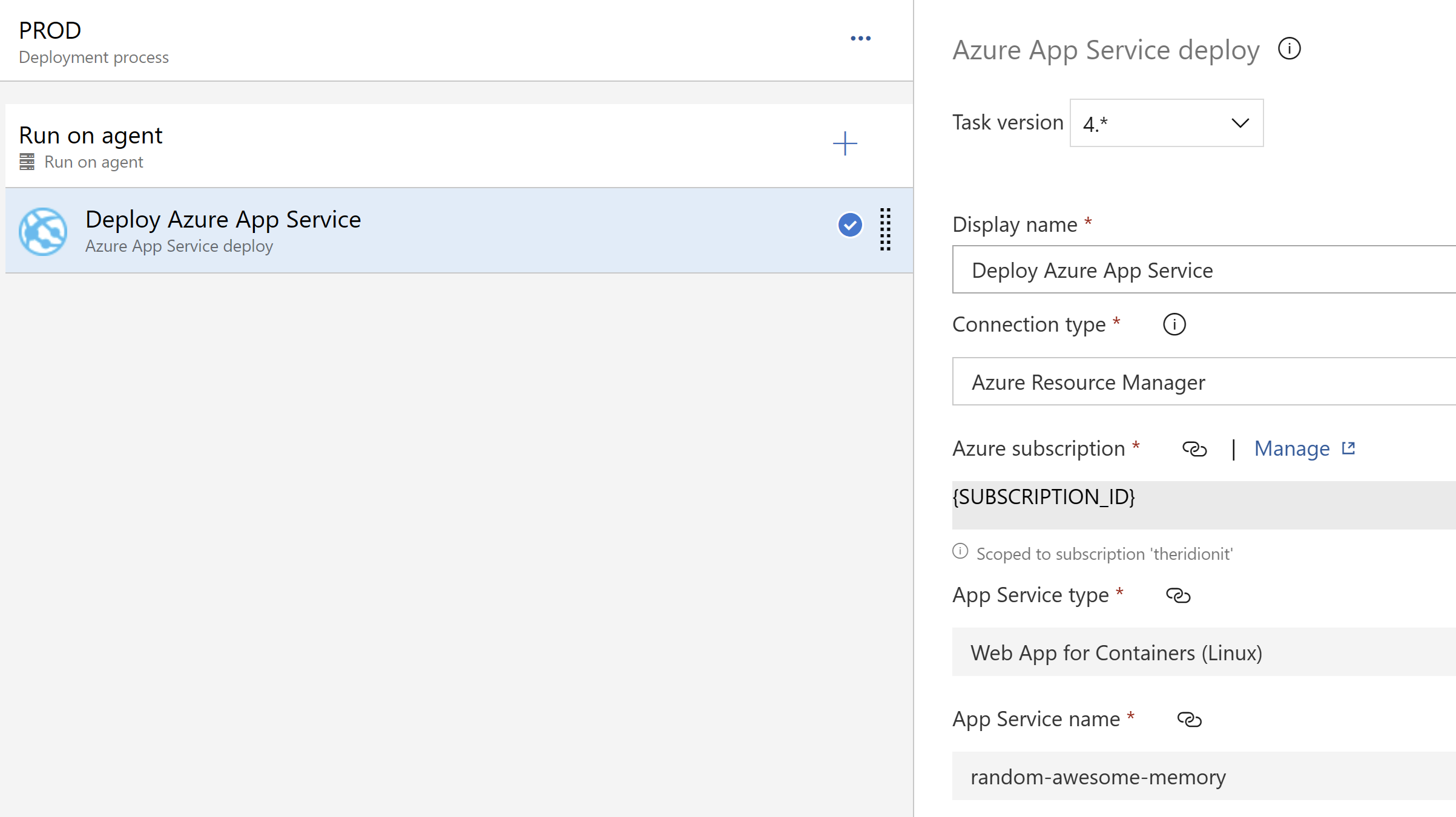Select the Run on agent job

(x=459, y=146)
